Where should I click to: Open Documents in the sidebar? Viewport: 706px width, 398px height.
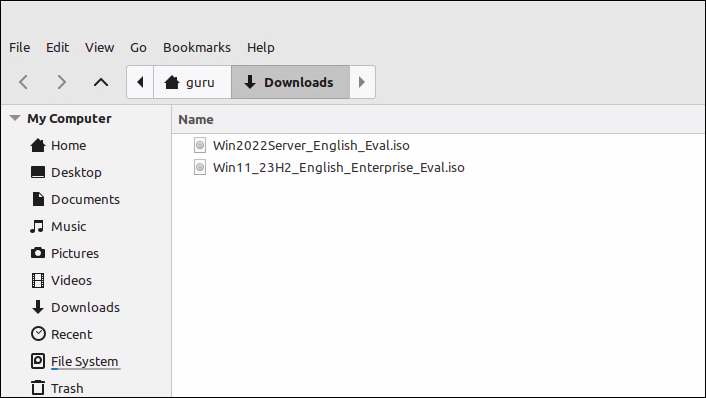[85, 199]
